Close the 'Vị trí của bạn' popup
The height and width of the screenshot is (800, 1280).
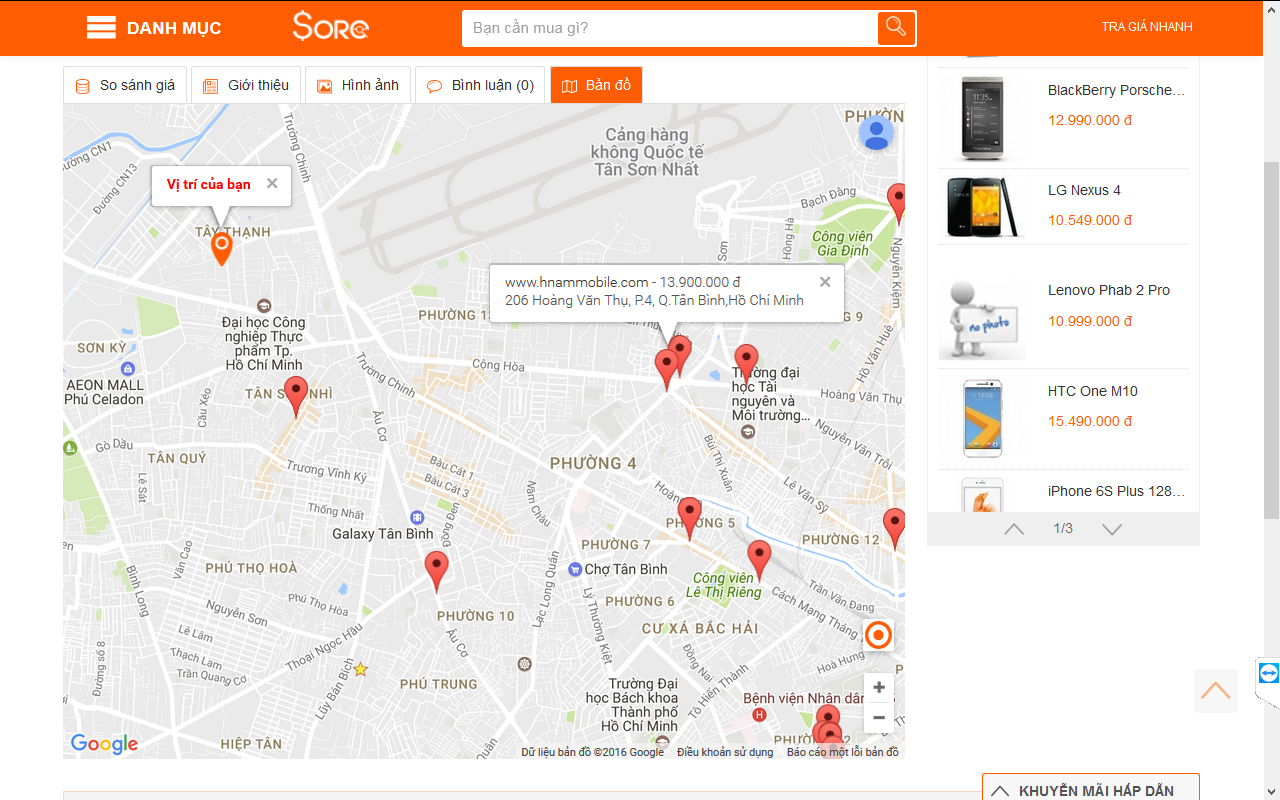[272, 184]
